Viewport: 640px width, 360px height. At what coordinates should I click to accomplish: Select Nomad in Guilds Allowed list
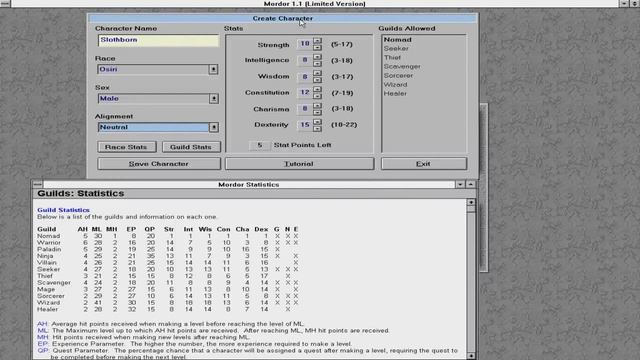click(x=398, y=40)
